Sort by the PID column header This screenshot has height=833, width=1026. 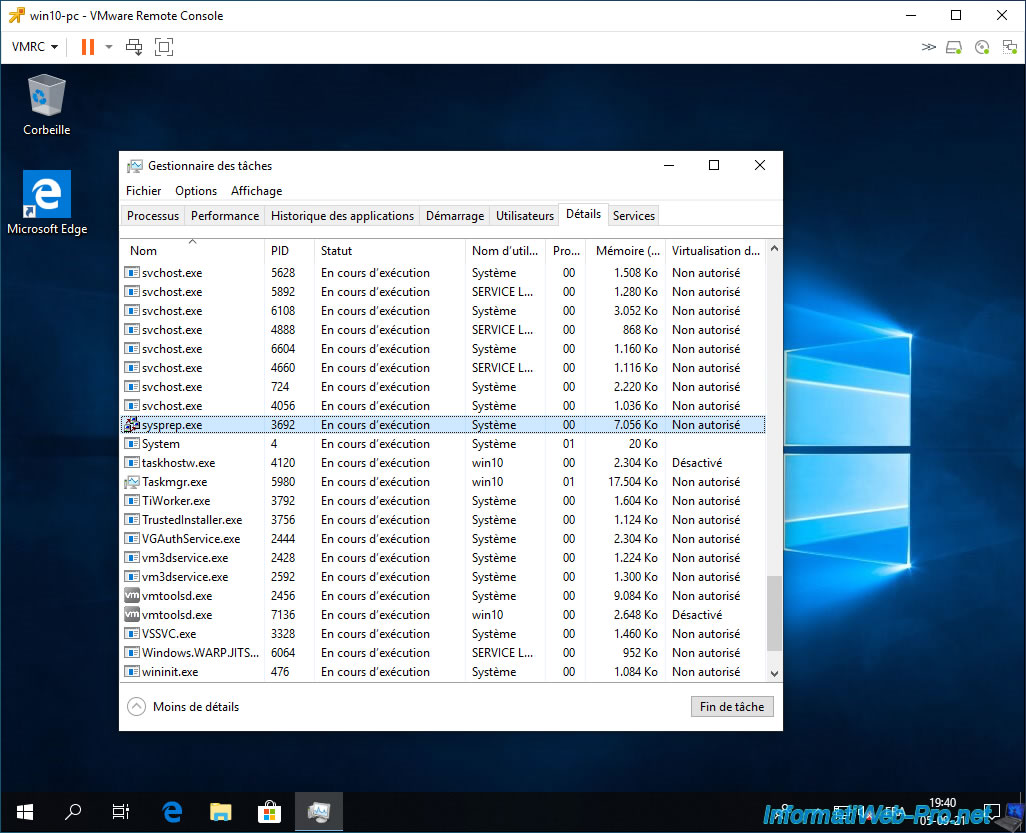pos(289,251)
